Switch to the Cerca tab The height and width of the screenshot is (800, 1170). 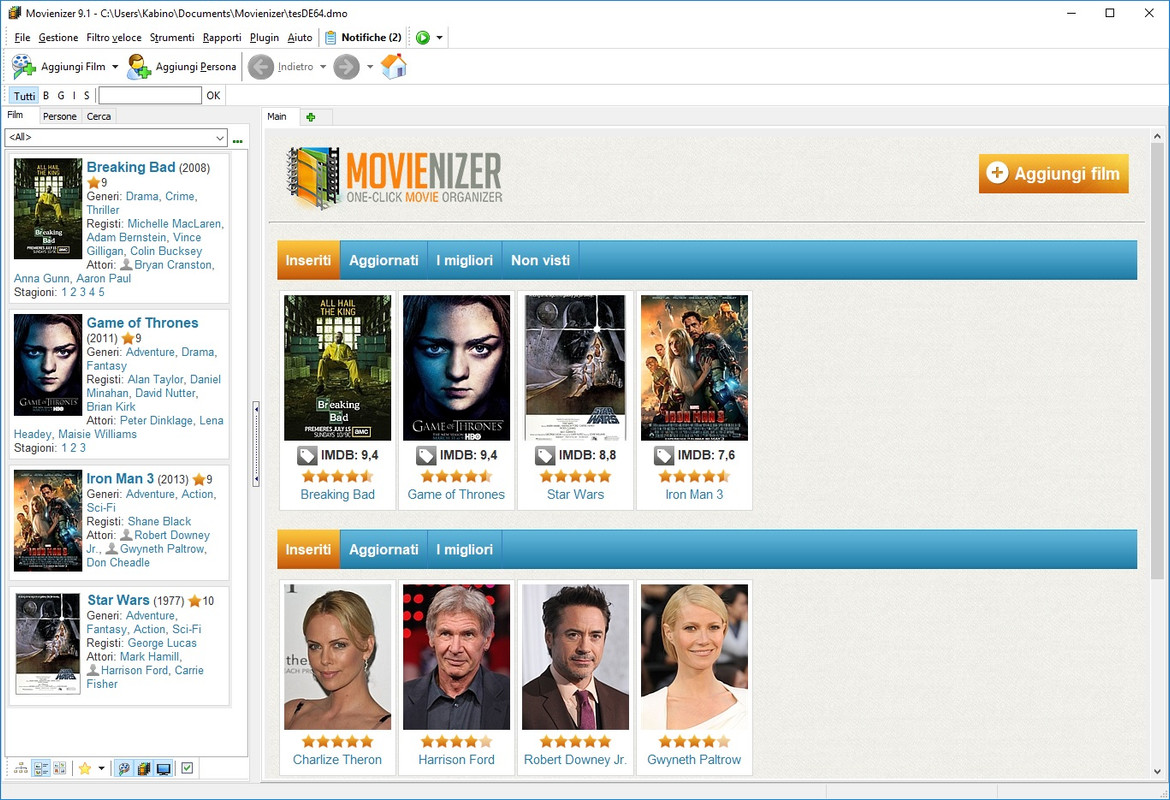tap(98, 116)
